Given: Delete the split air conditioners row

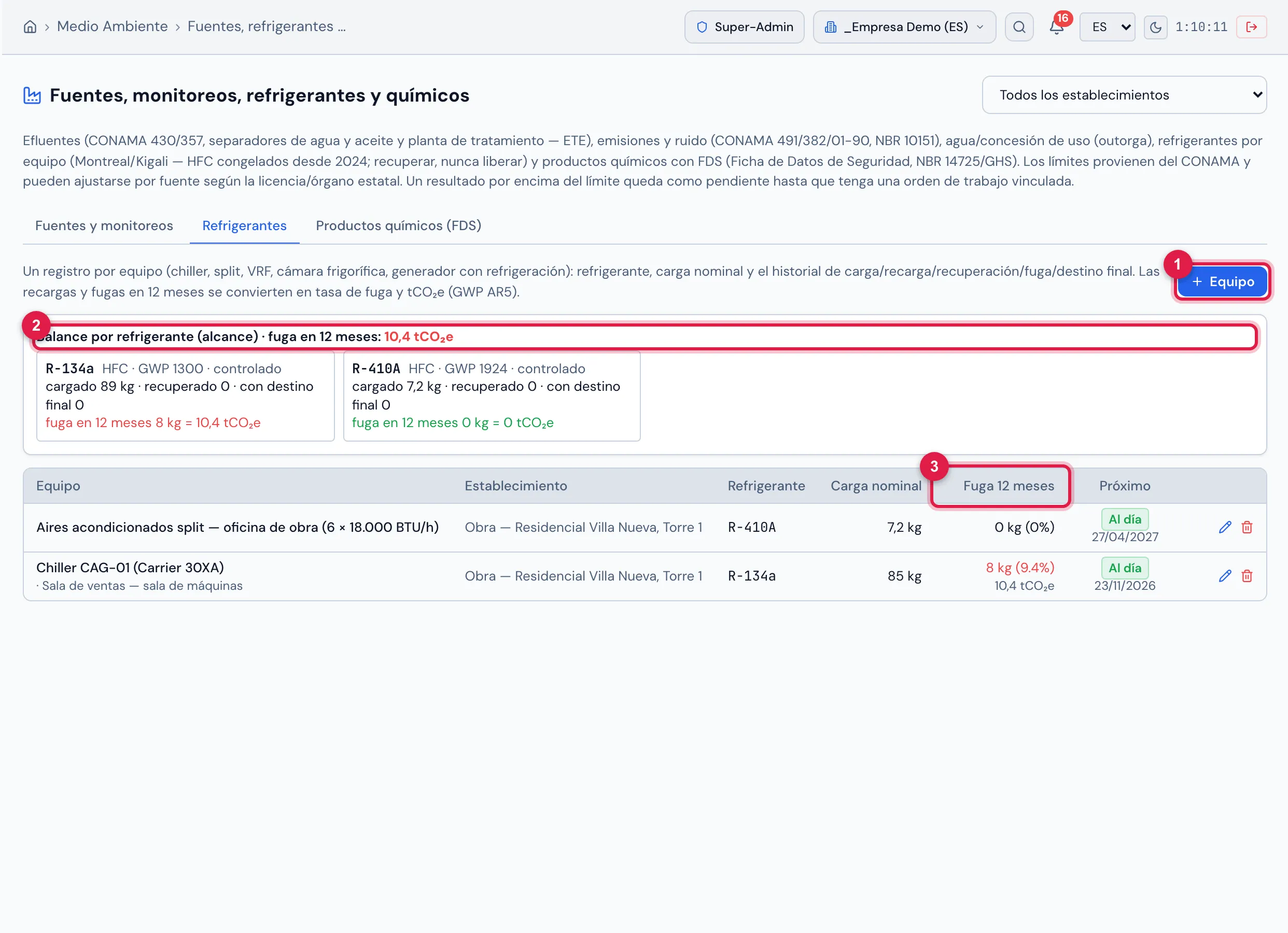Looking at the screenshot, I should point(1247,527).
